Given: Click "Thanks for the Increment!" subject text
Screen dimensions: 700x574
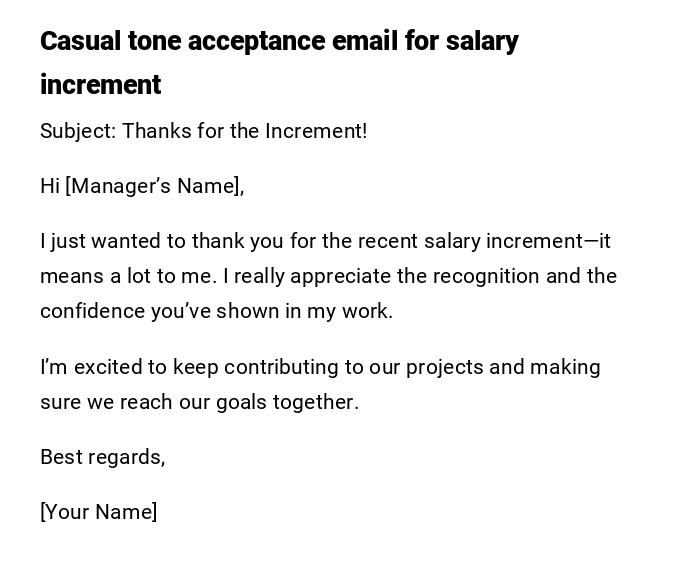Looking at the screenshot, I should click(245, 131).
